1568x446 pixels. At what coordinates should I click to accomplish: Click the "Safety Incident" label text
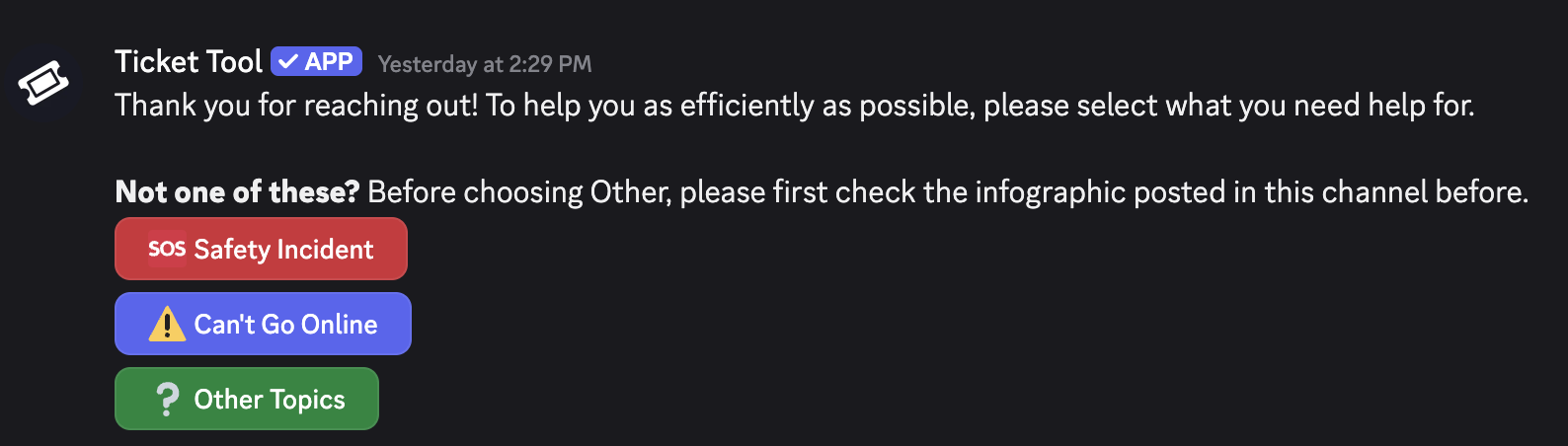[283, 250]
